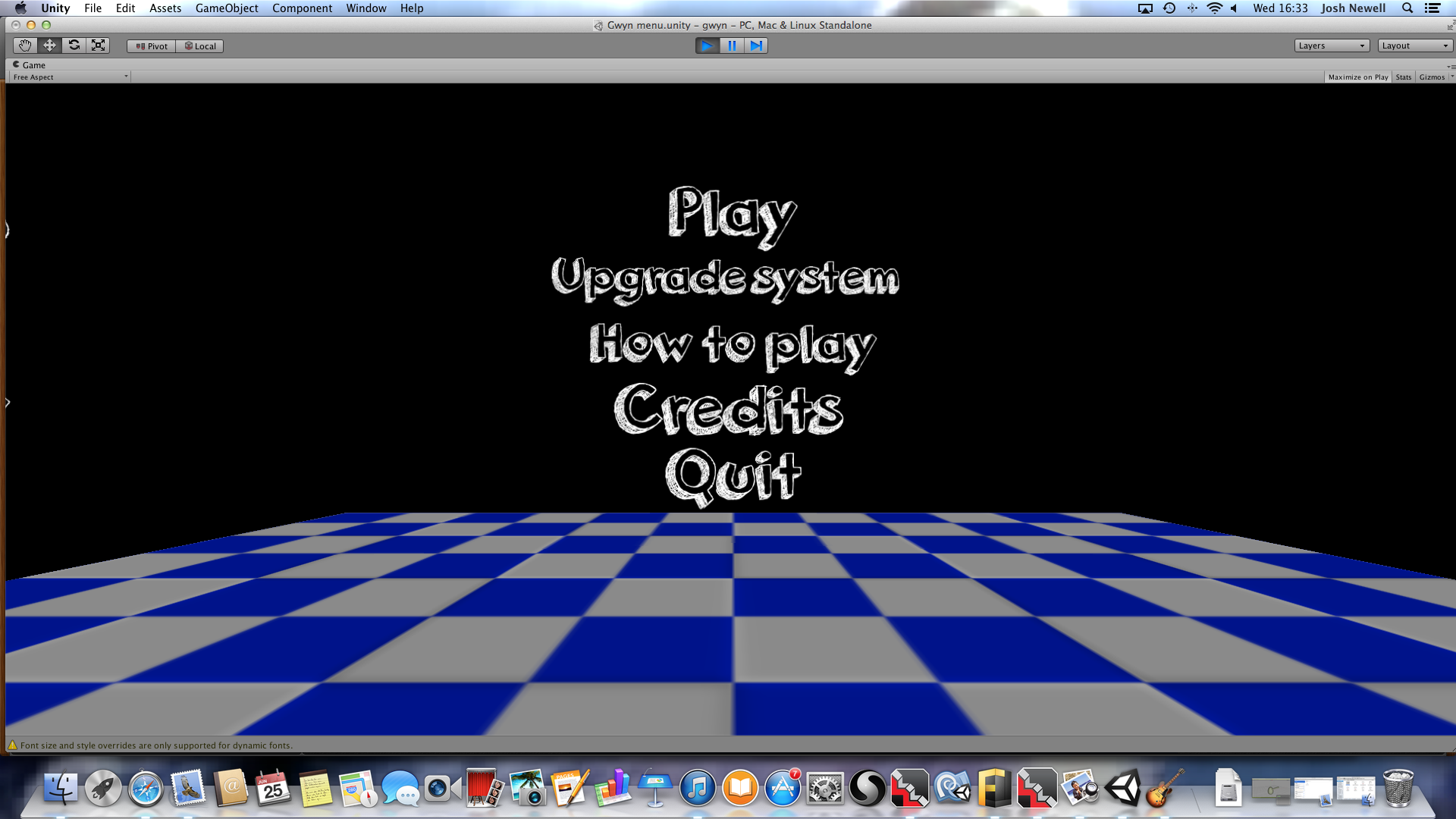Toggle Pivot/Center handle mode

[152, 46]
